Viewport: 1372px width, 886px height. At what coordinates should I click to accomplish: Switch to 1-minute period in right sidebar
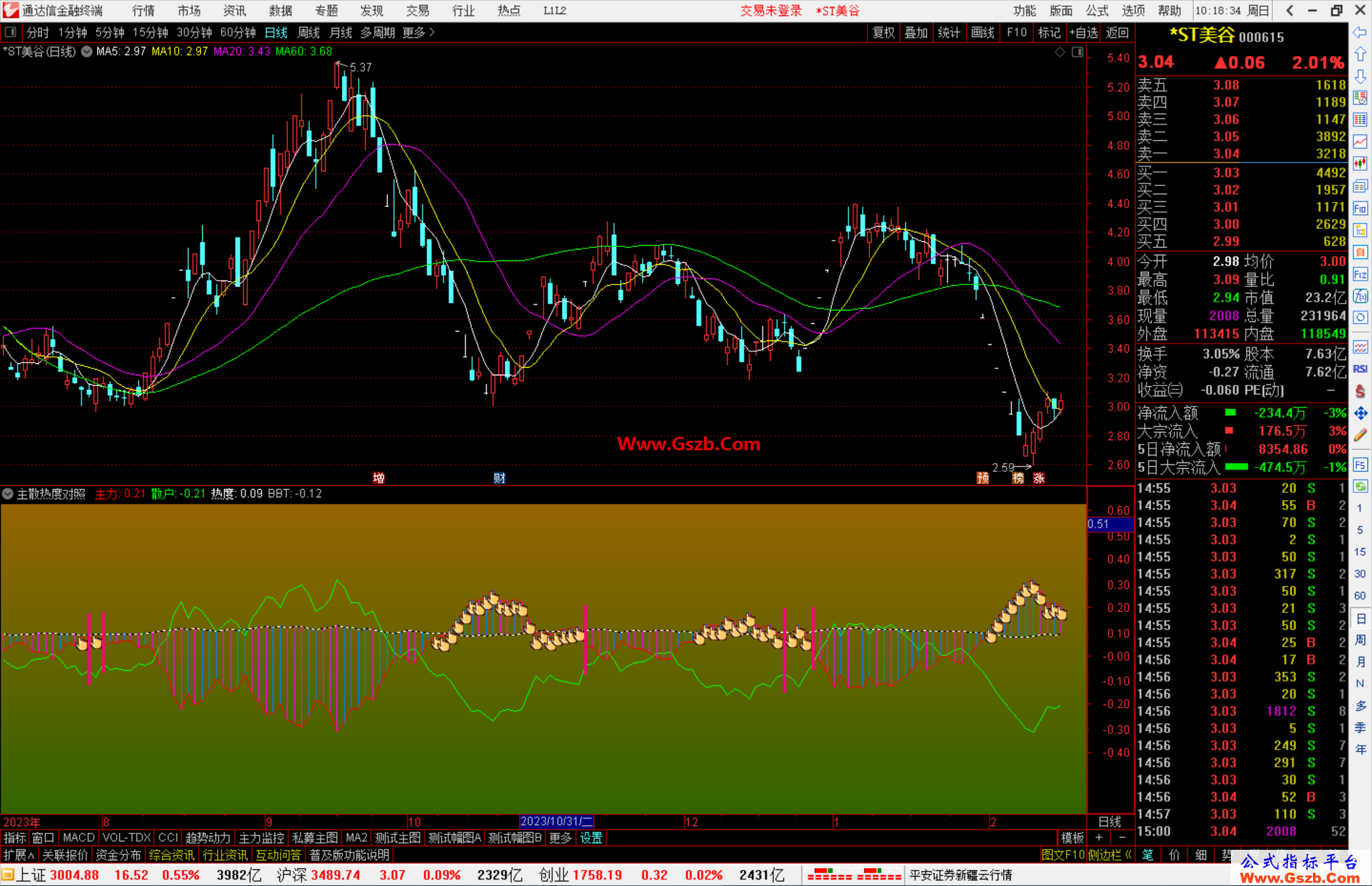point(1359,508)
